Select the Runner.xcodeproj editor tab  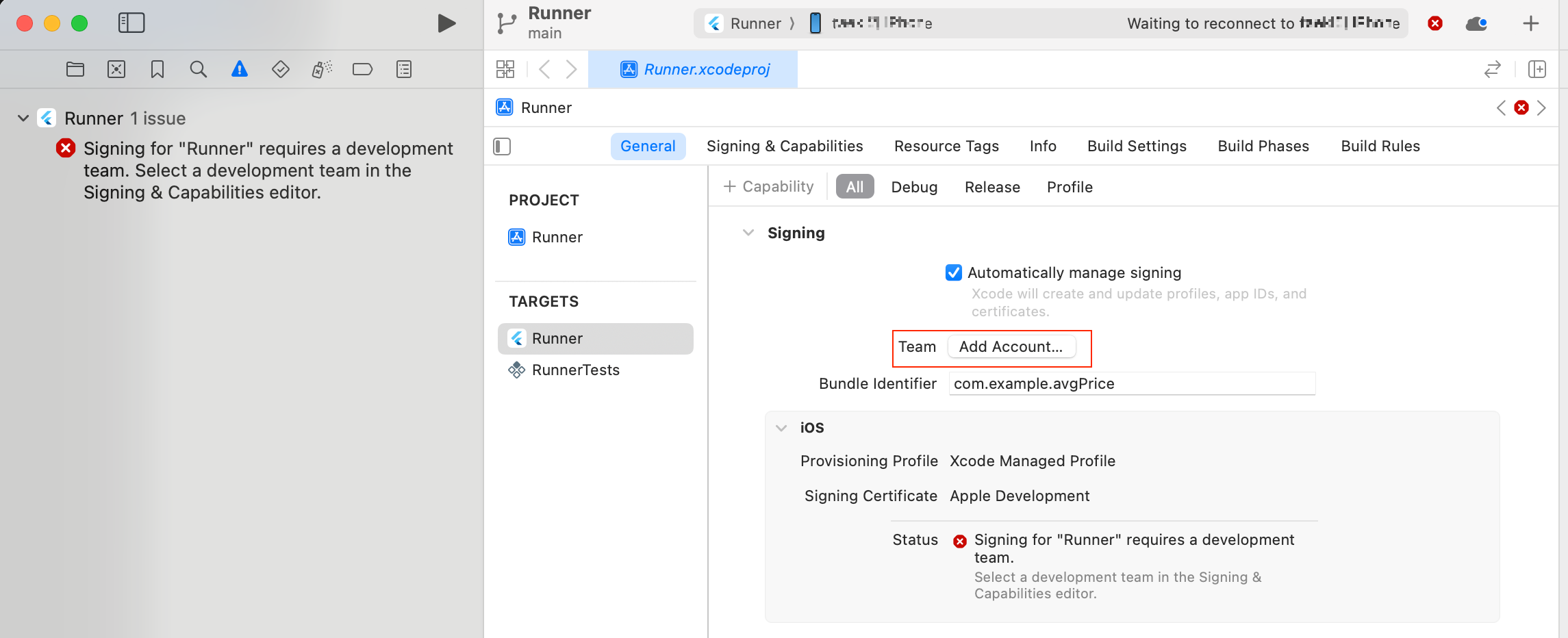point(694,69)
